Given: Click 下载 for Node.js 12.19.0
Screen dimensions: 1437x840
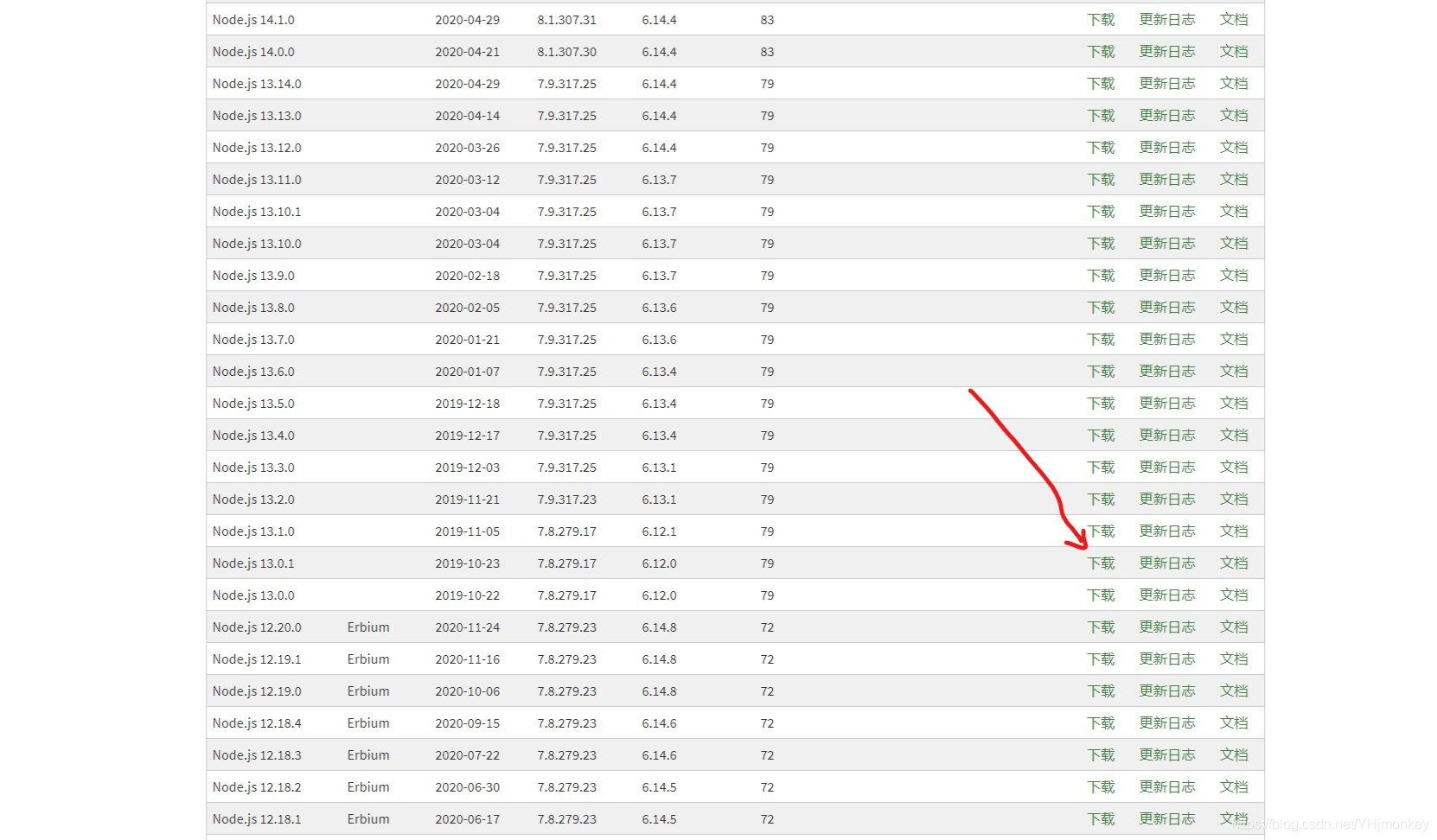Looking at the screenshot, I should [x=1101, y=691].
